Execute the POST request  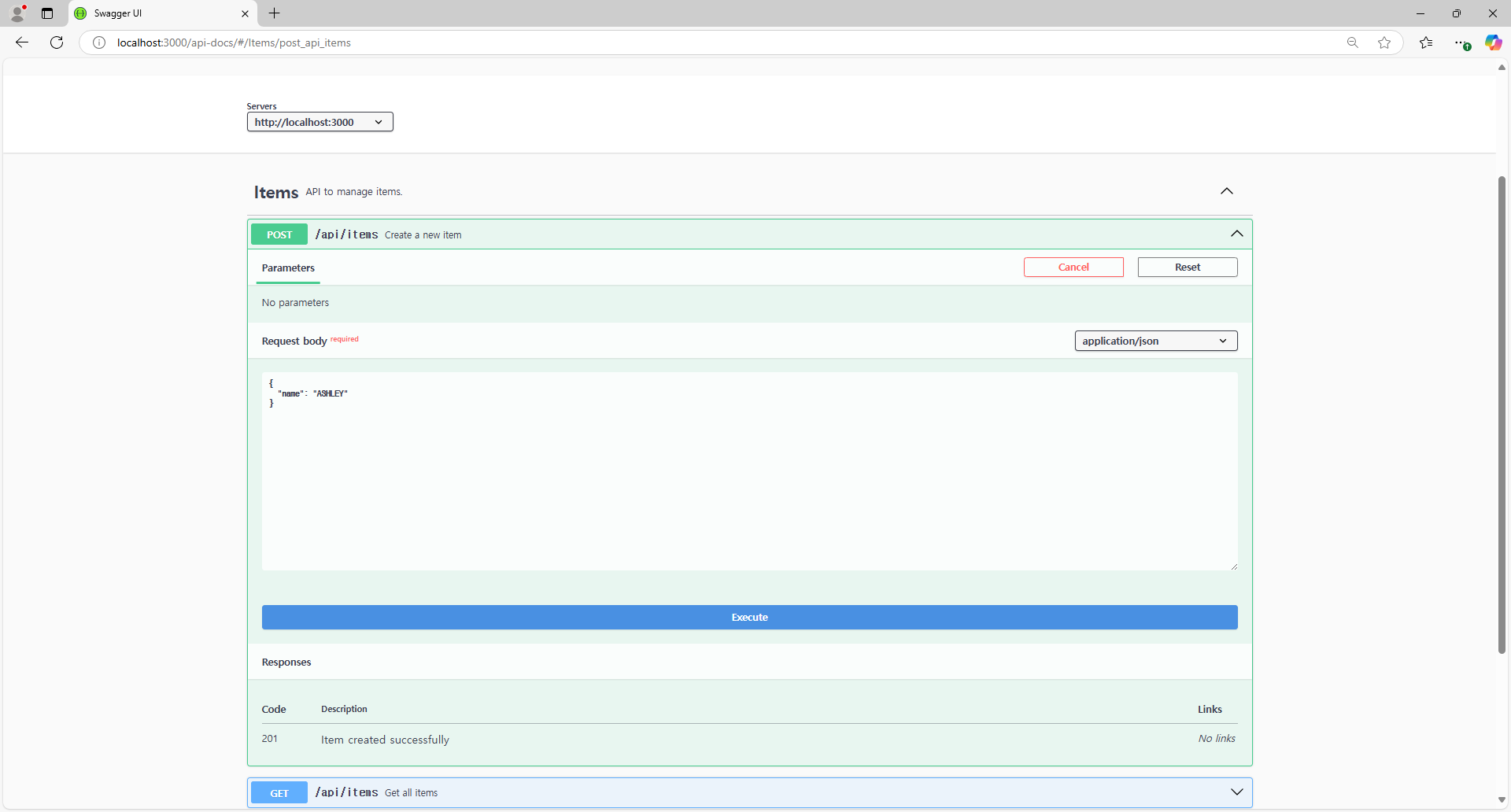pos(749,618)
